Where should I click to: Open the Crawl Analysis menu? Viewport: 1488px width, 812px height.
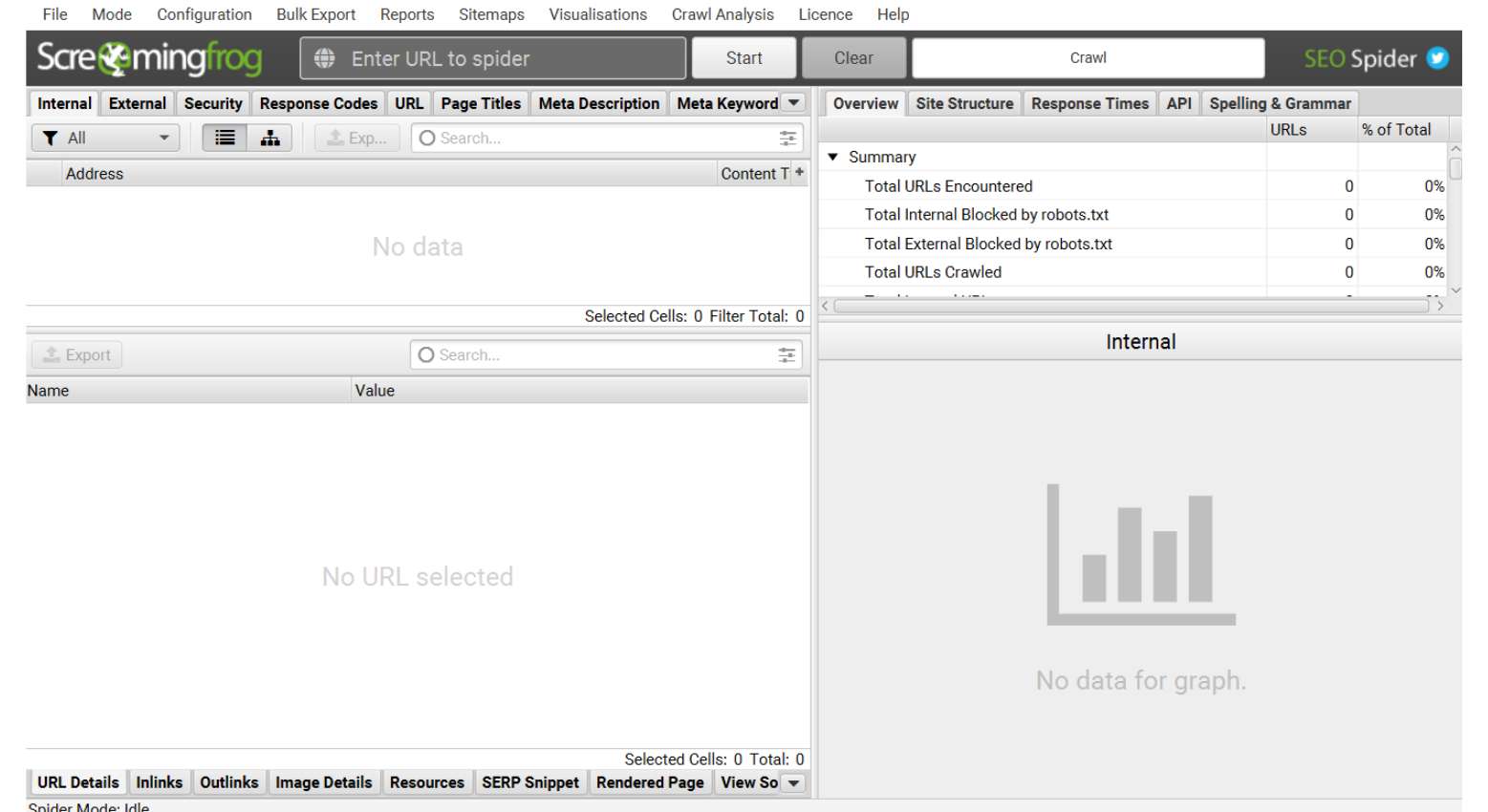click(722, 14)
